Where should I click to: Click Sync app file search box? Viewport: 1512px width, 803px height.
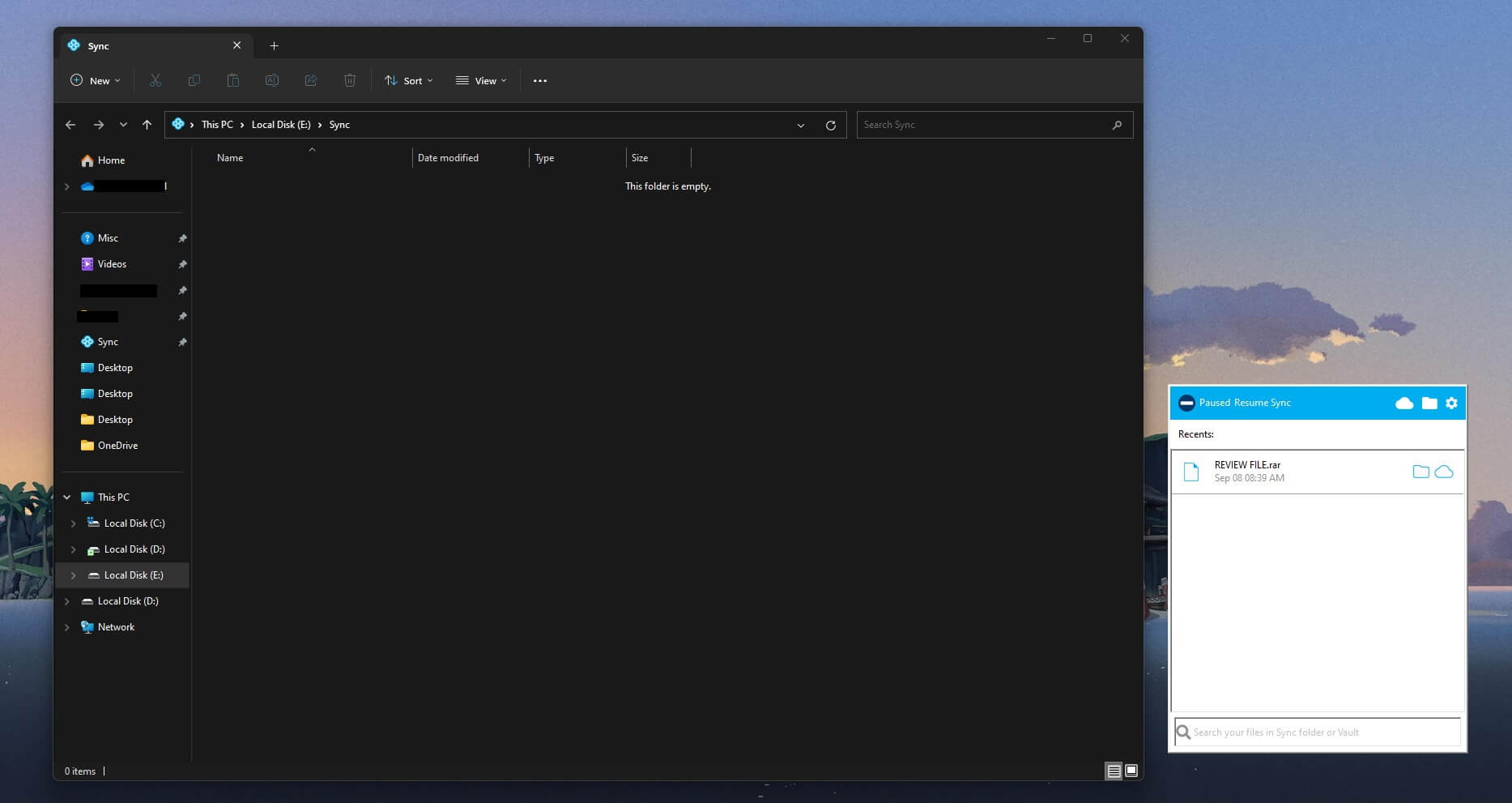click(1318, 732)
